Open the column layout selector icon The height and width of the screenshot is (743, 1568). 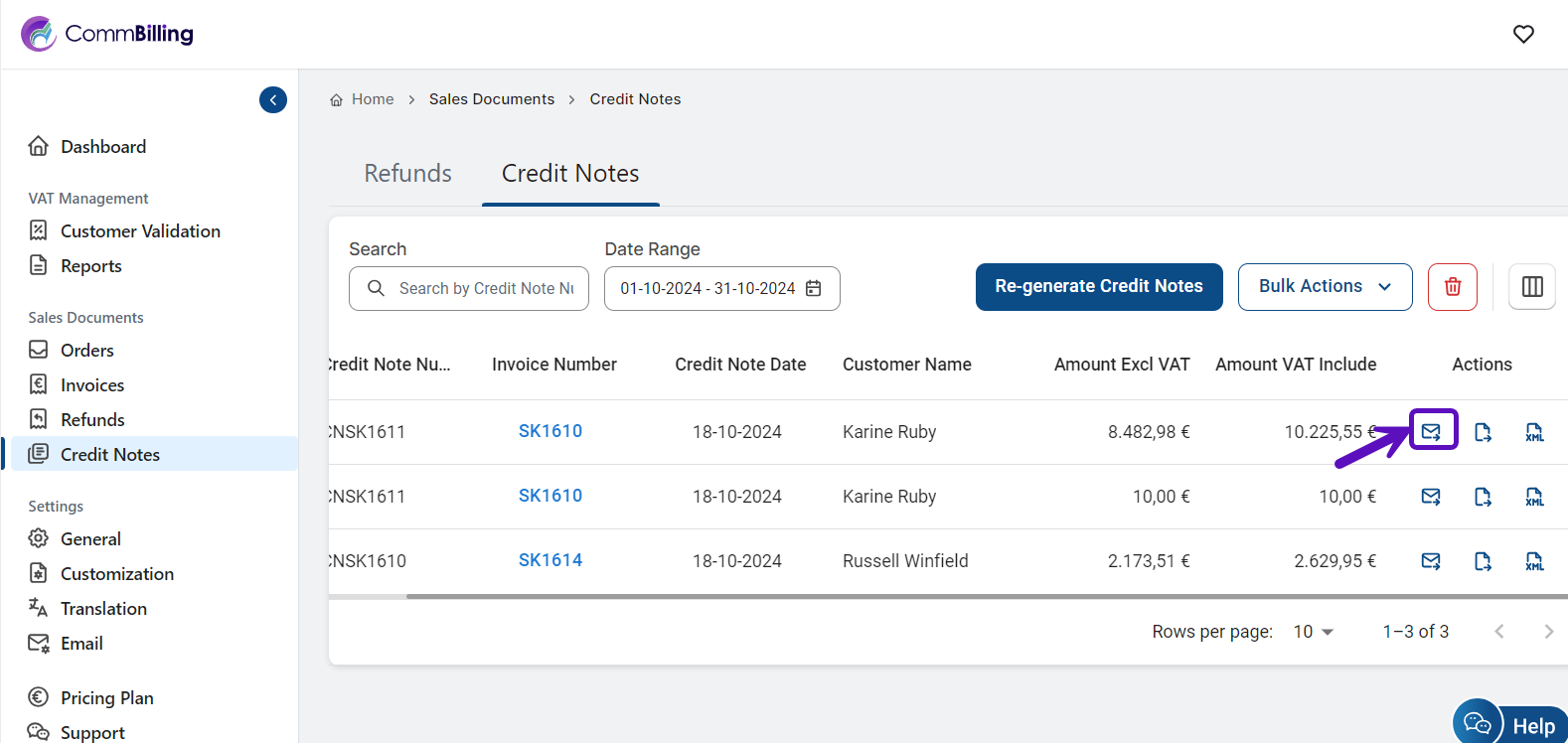(x=1531, y=287)
